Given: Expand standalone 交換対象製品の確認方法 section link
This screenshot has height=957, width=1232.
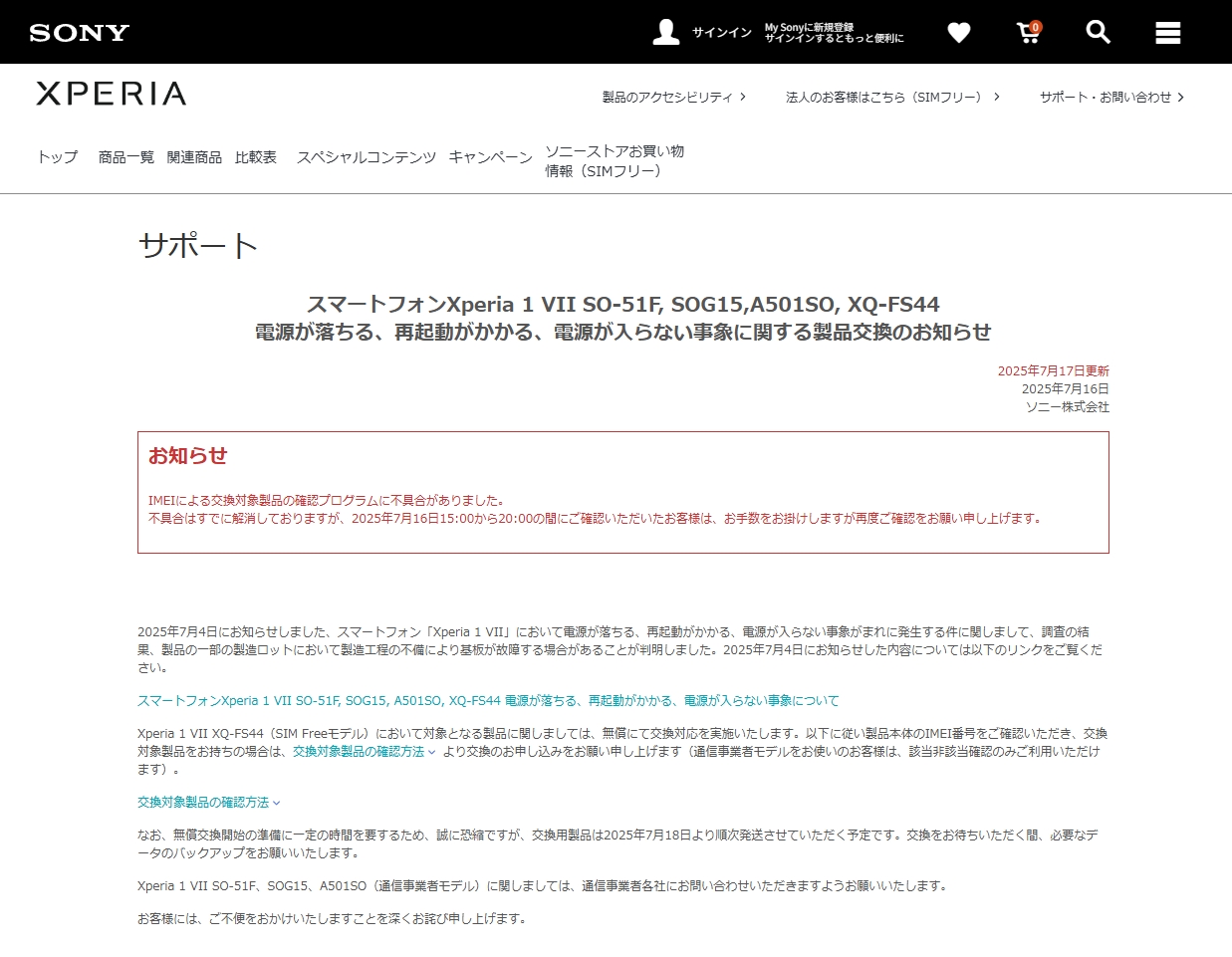Looking at the screenshot, I should point(209,803).
